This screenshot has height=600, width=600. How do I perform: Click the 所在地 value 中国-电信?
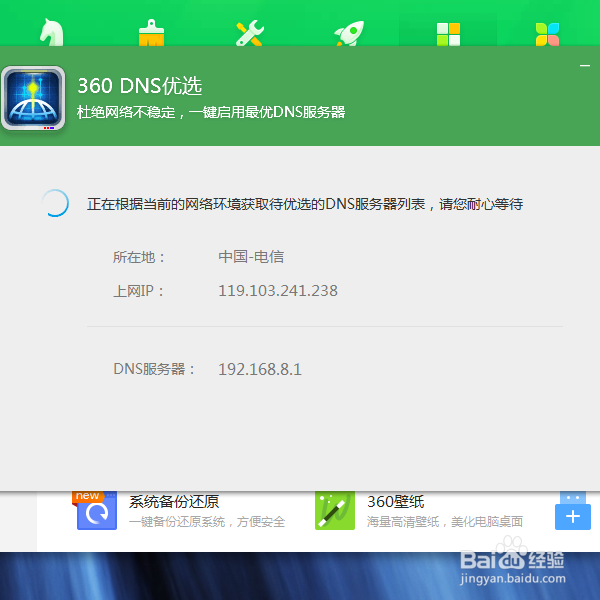pyautogui.click(x=251, y=257)
